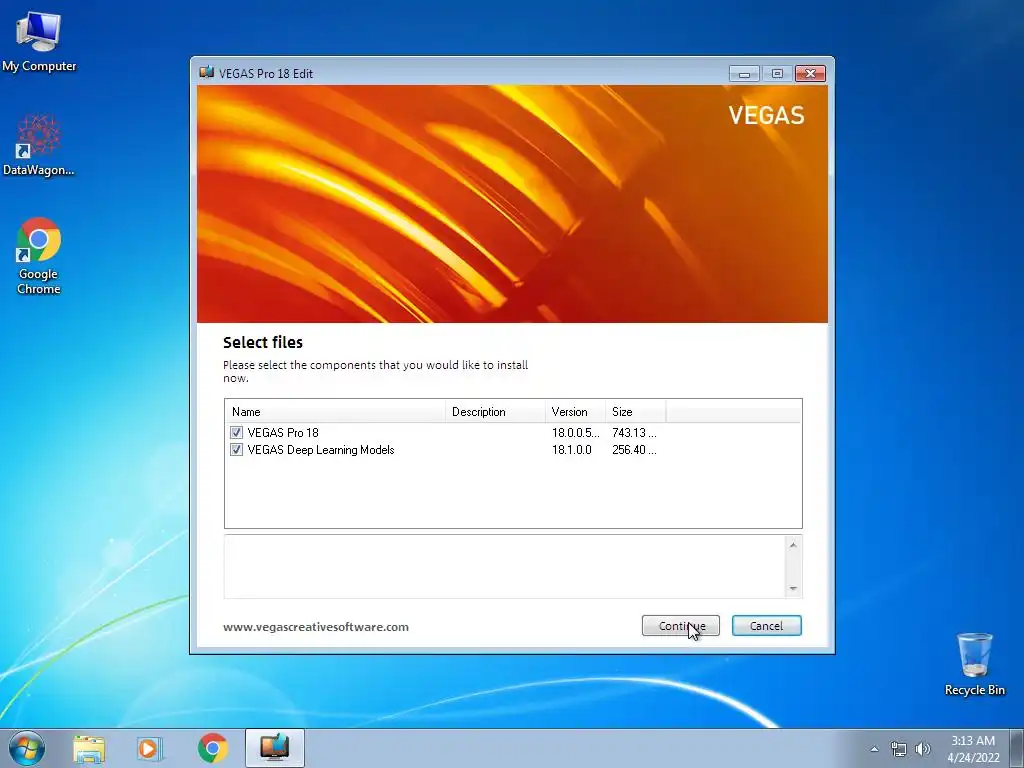Select the VEGAS Deep Learning Models row
This screenshot has height=768, width=1024.
[x=321, y=449]
